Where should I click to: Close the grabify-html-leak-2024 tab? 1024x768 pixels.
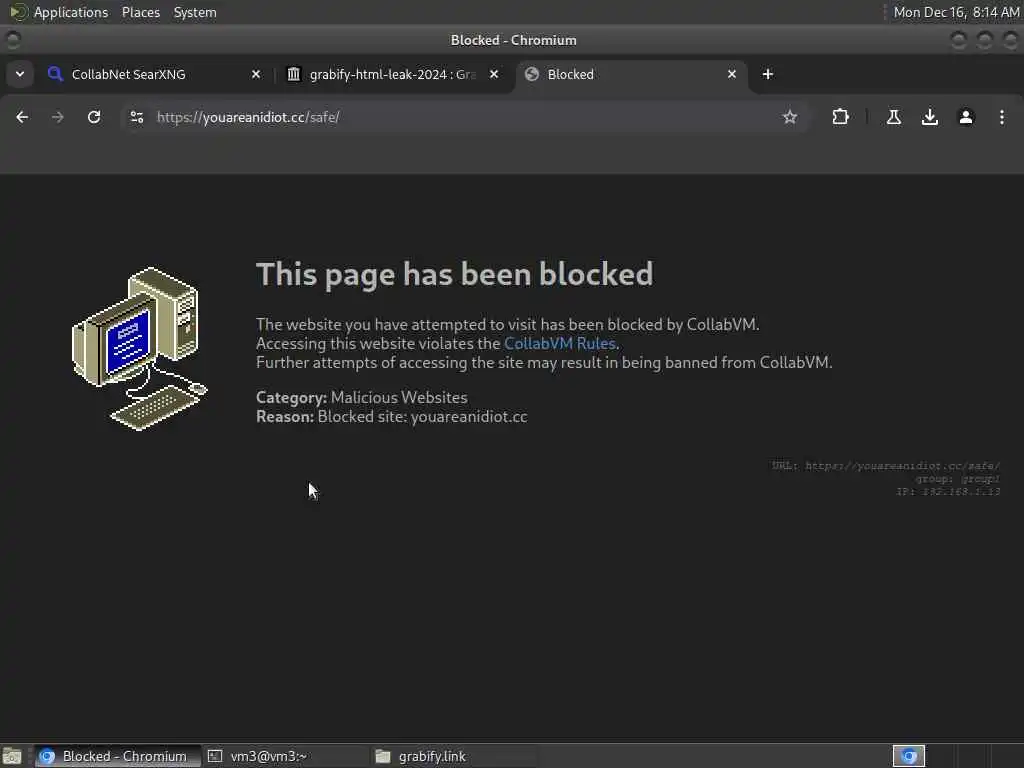pos(494,74)
